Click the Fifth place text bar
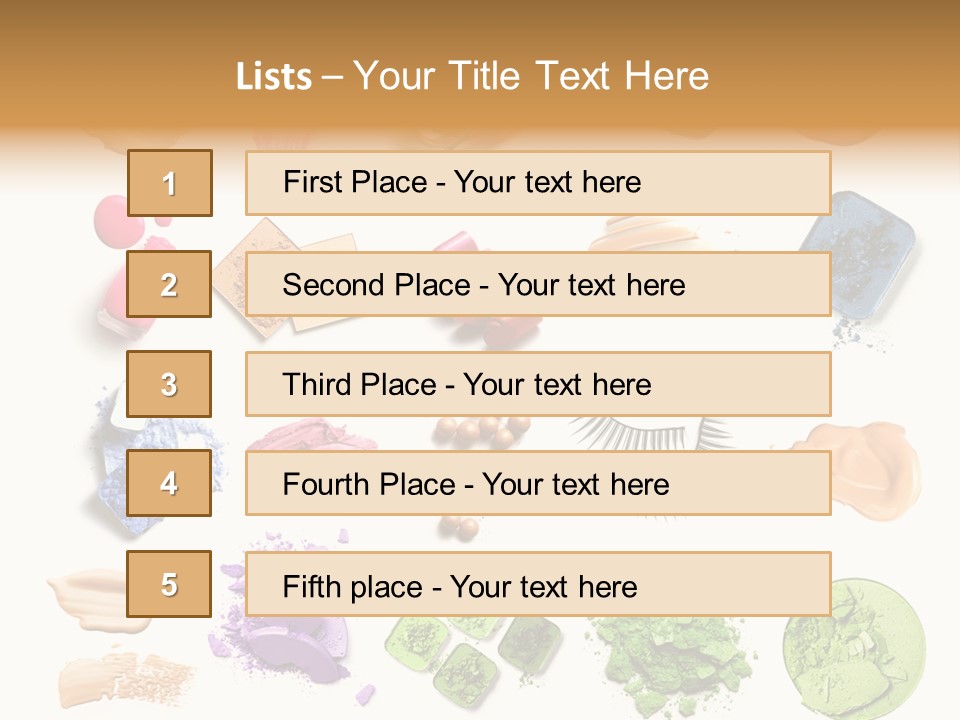Image resolution: width=960 pixels, height=720 pixels. [538, 585]
